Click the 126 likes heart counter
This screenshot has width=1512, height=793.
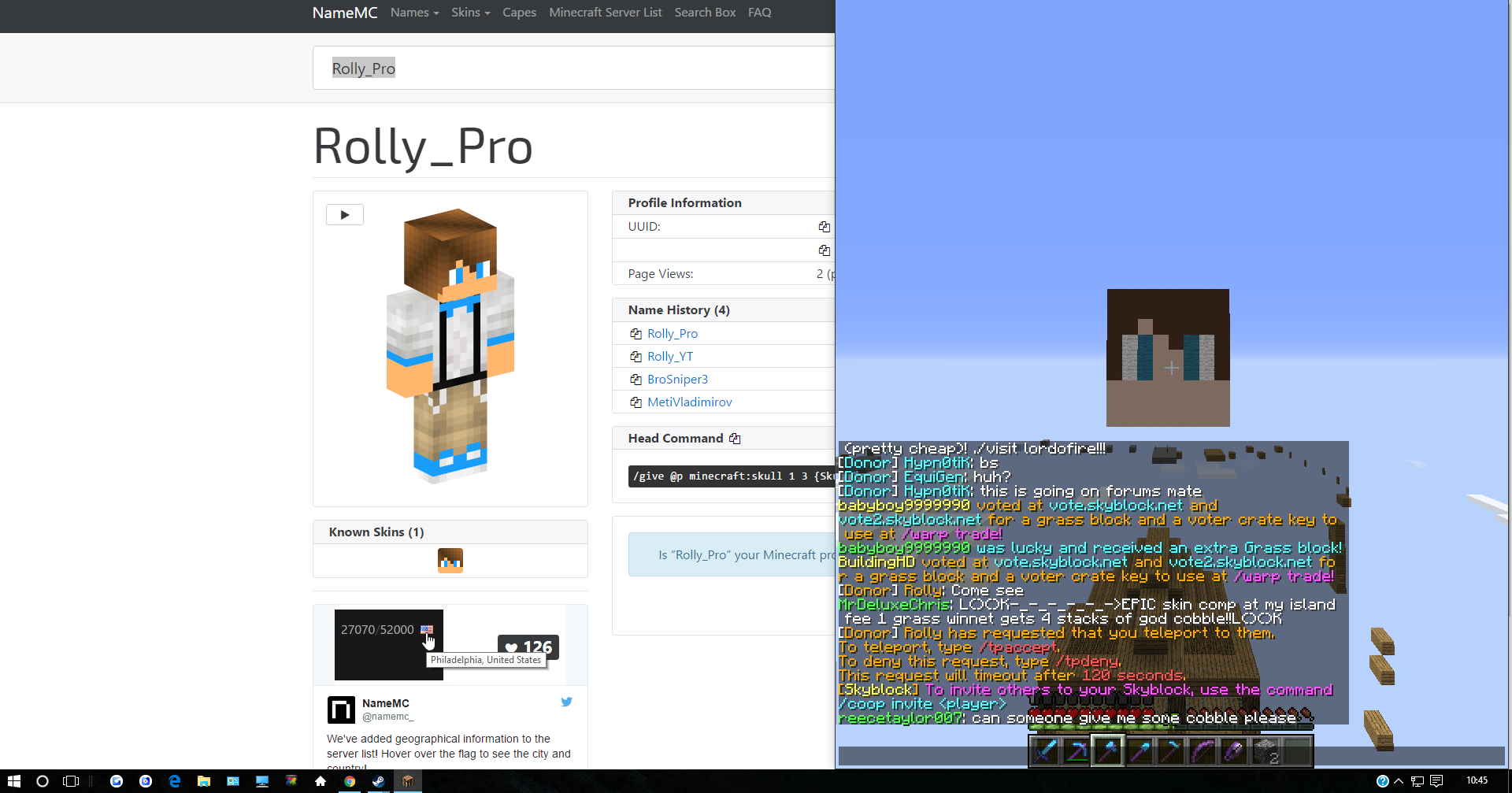[x=528, y=647]
